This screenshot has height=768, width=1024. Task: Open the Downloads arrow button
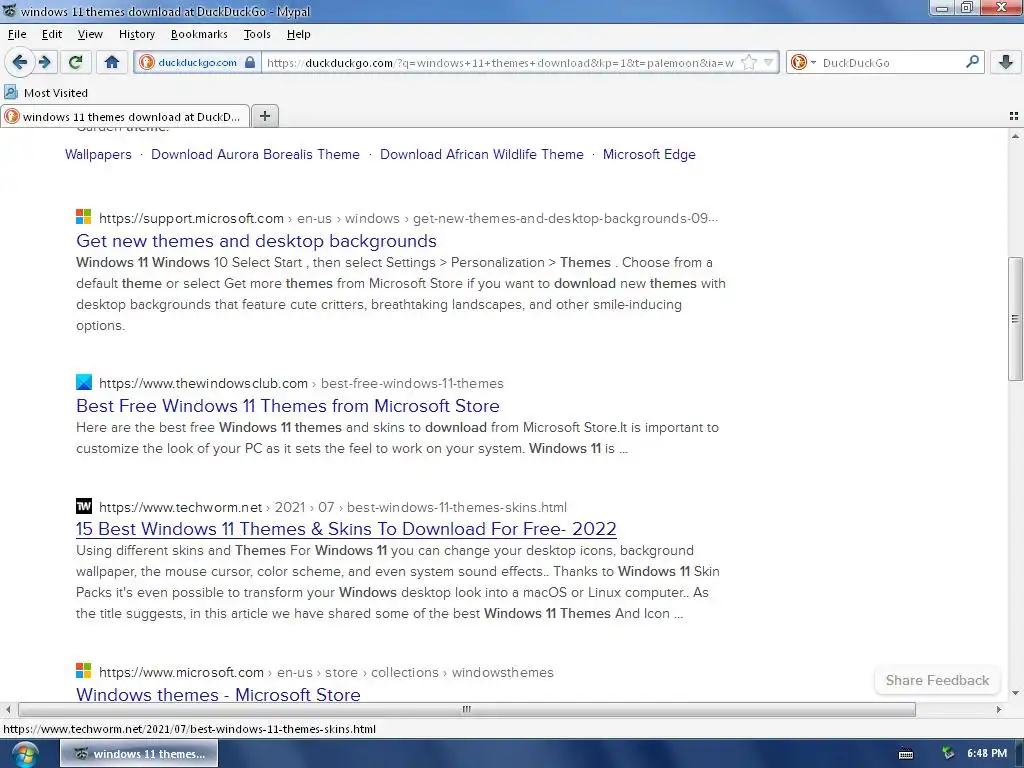click(x=1006, y=62)
